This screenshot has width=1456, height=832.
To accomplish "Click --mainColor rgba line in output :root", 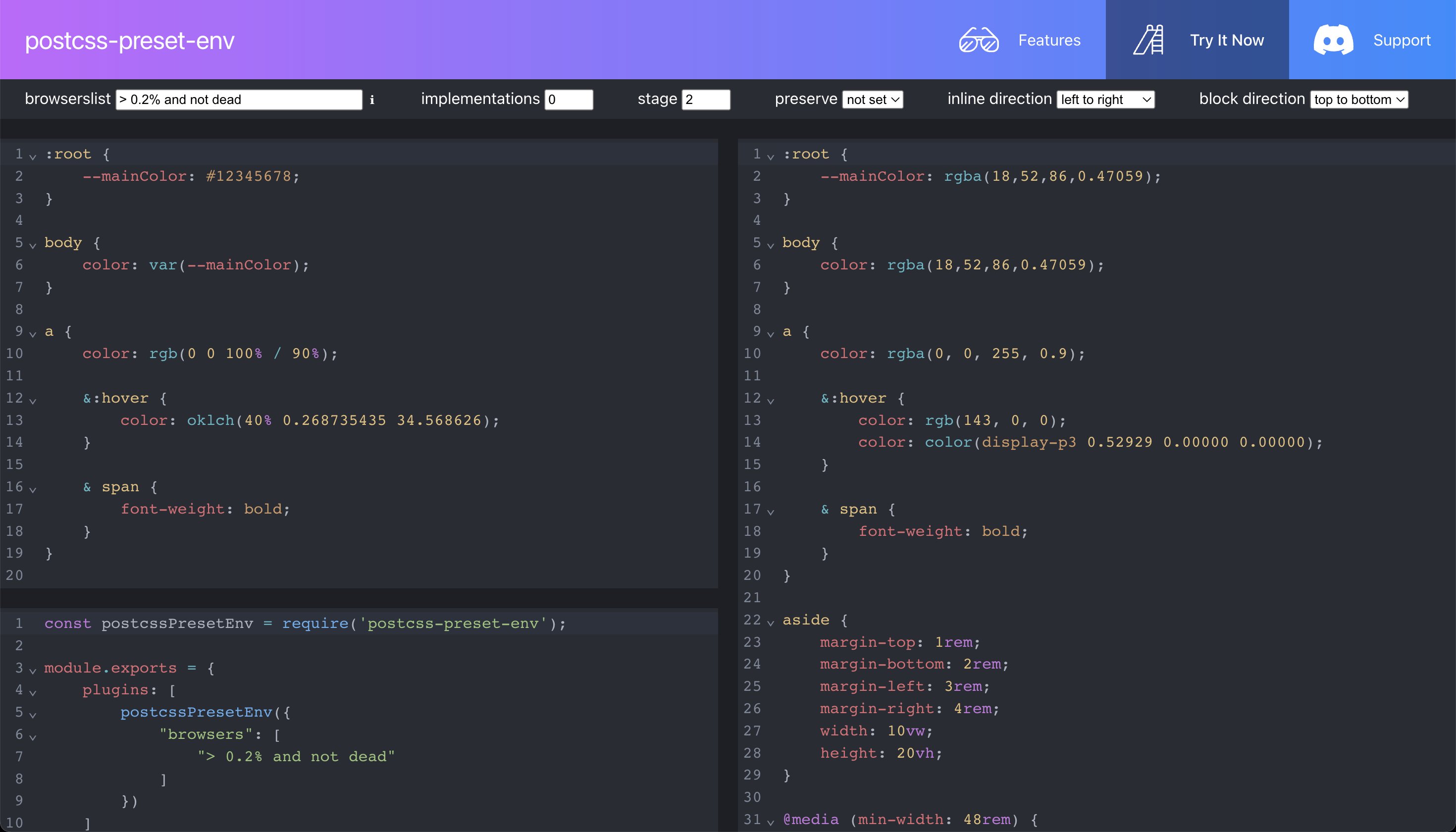I will (990, 176).
